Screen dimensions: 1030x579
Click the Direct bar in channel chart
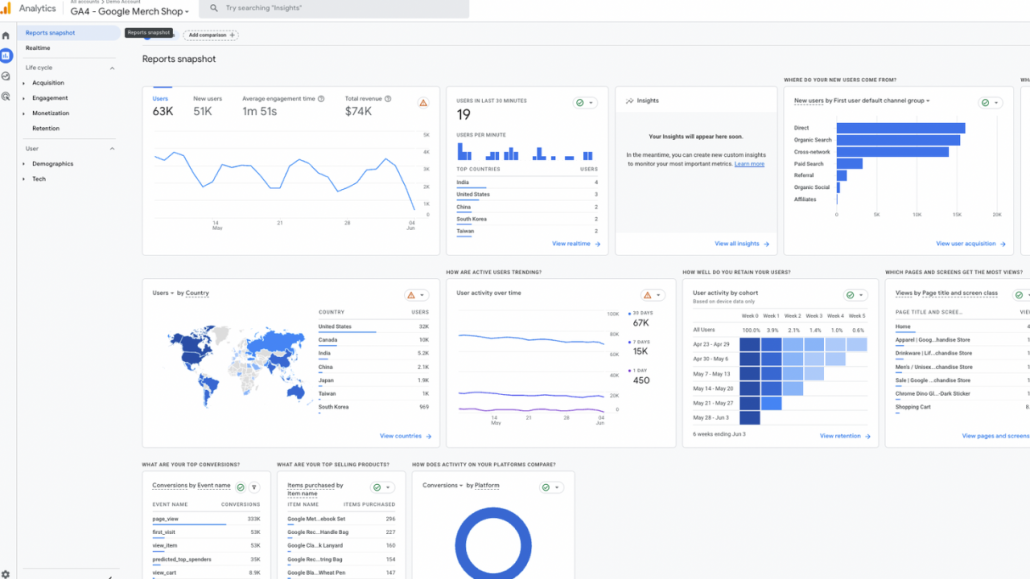click(901, 128)
